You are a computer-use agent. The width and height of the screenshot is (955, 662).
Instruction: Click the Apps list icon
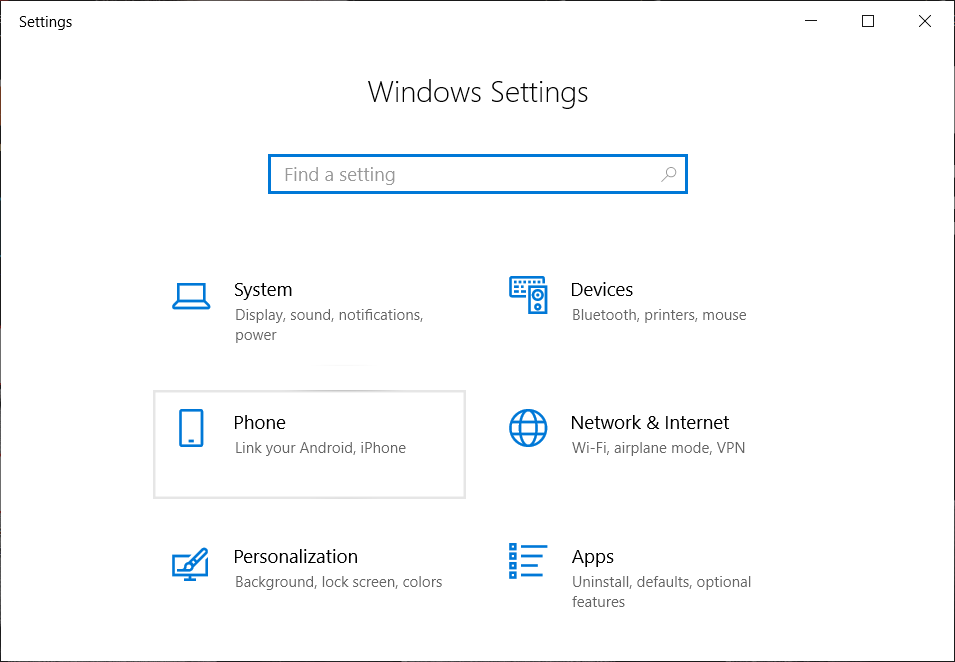[x=528, y=562]
